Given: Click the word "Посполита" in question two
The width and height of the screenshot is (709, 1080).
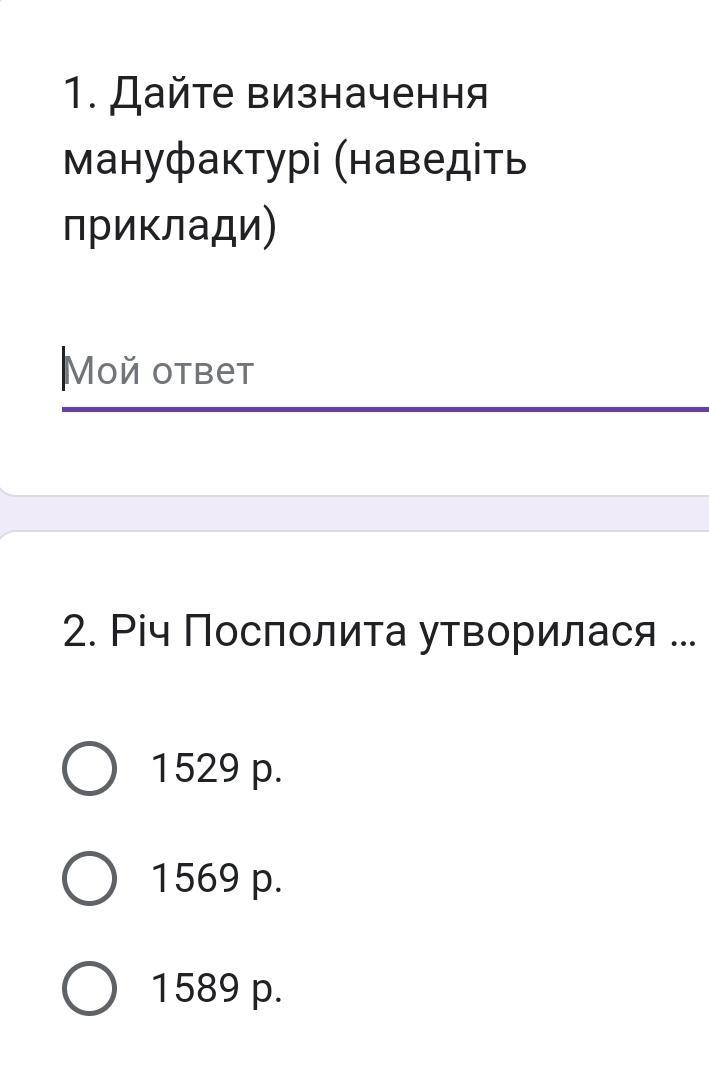Looking at the screenshot, I should click(x=294, y=632).
